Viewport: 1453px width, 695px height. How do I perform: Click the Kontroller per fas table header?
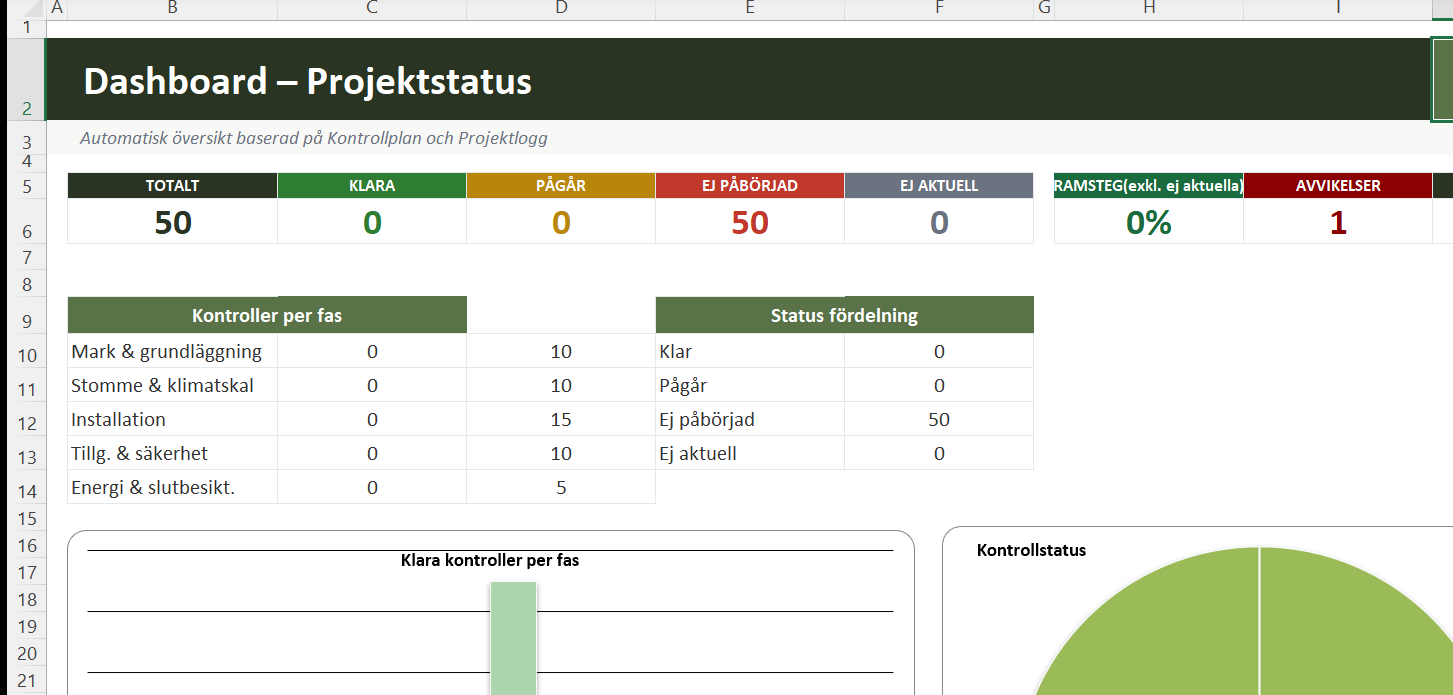click(x=267, y=315)
